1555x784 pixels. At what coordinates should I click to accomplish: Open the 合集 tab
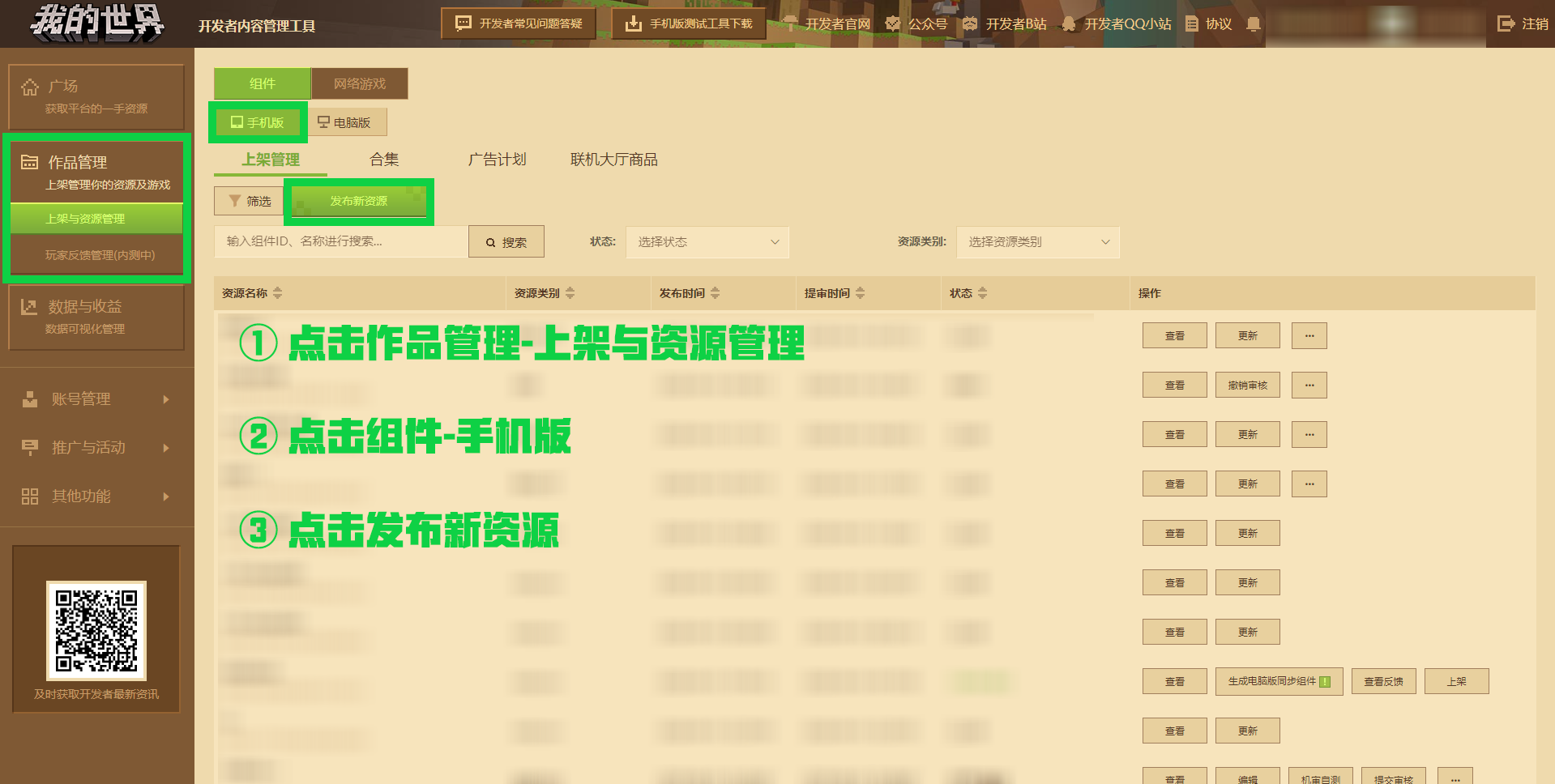[x=384, y=160]
